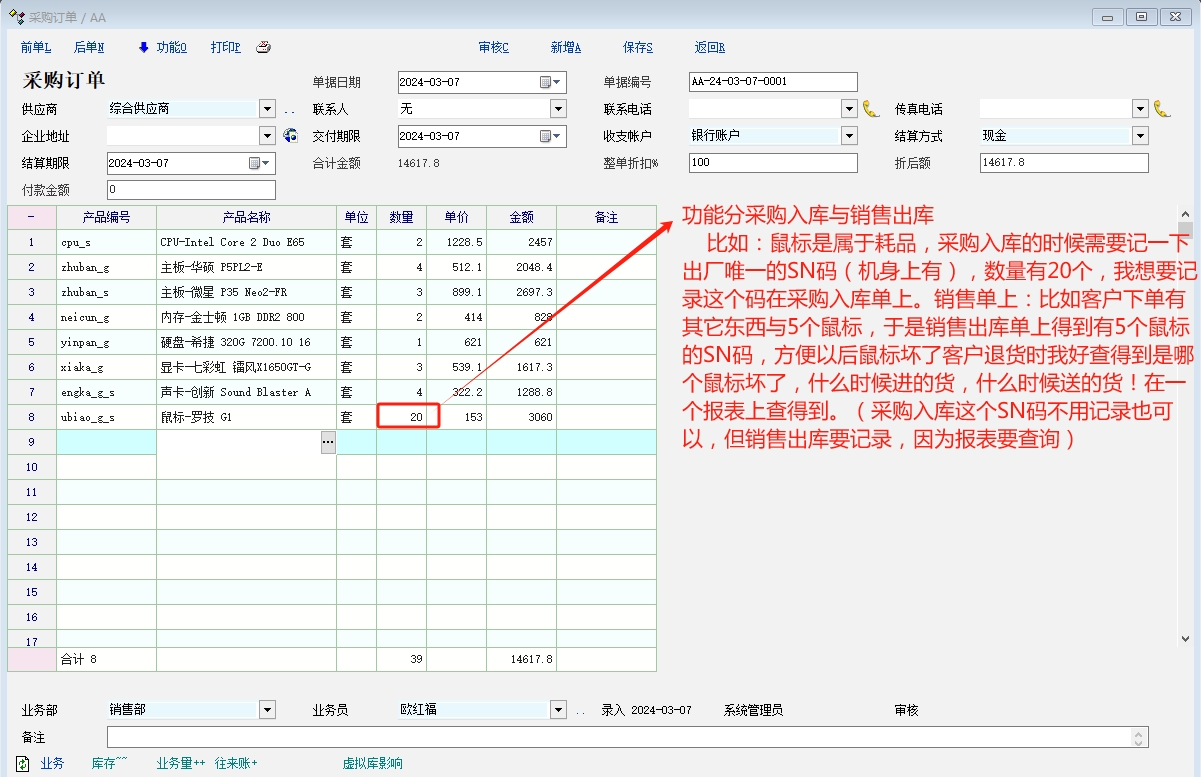1201x777 pixels.
Task: Click the scroll-down arrow of the notes panel
Action: pyautogui.click(x=1185, y=638)
